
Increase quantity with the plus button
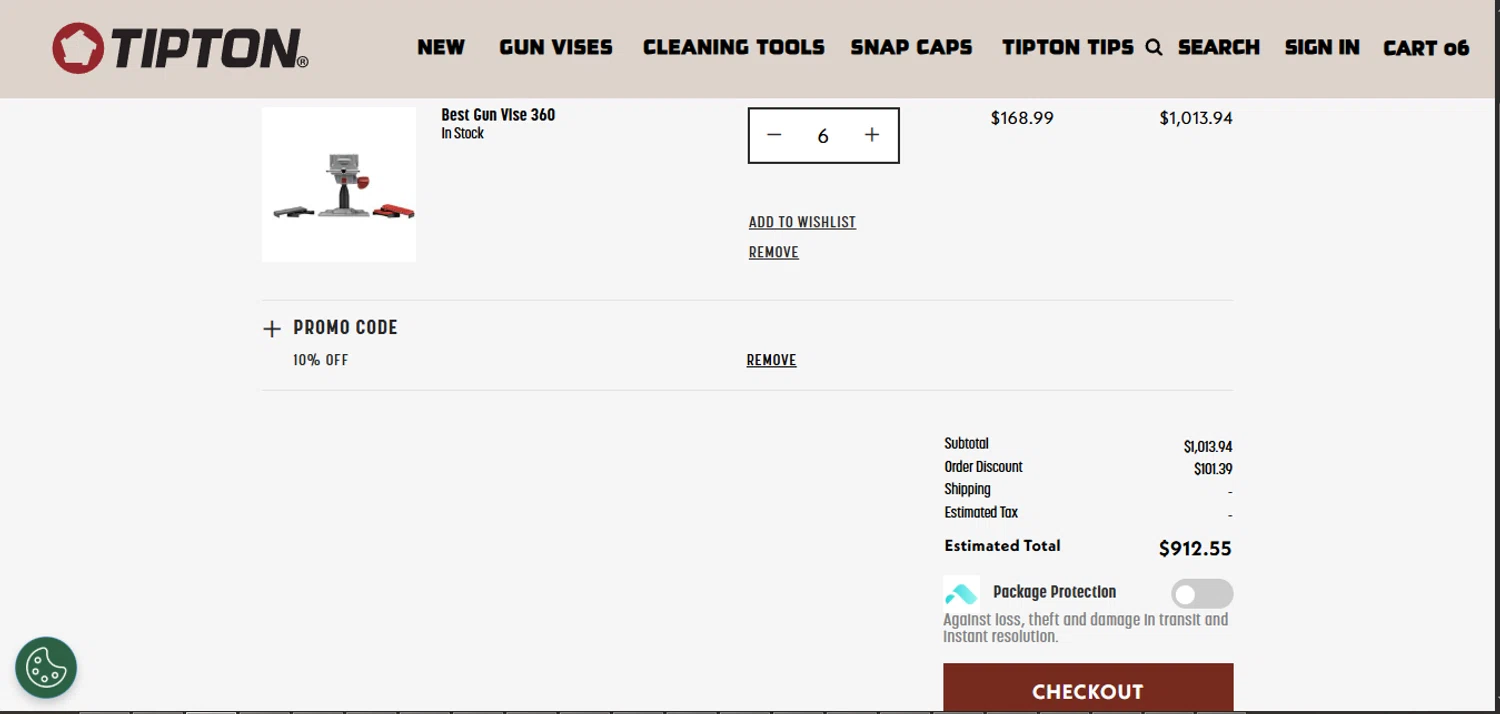[872, 135]
